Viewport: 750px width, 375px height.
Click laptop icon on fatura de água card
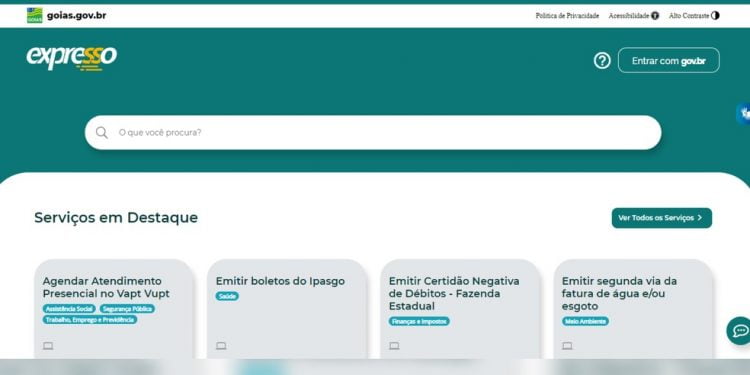(x=567, y=345)
